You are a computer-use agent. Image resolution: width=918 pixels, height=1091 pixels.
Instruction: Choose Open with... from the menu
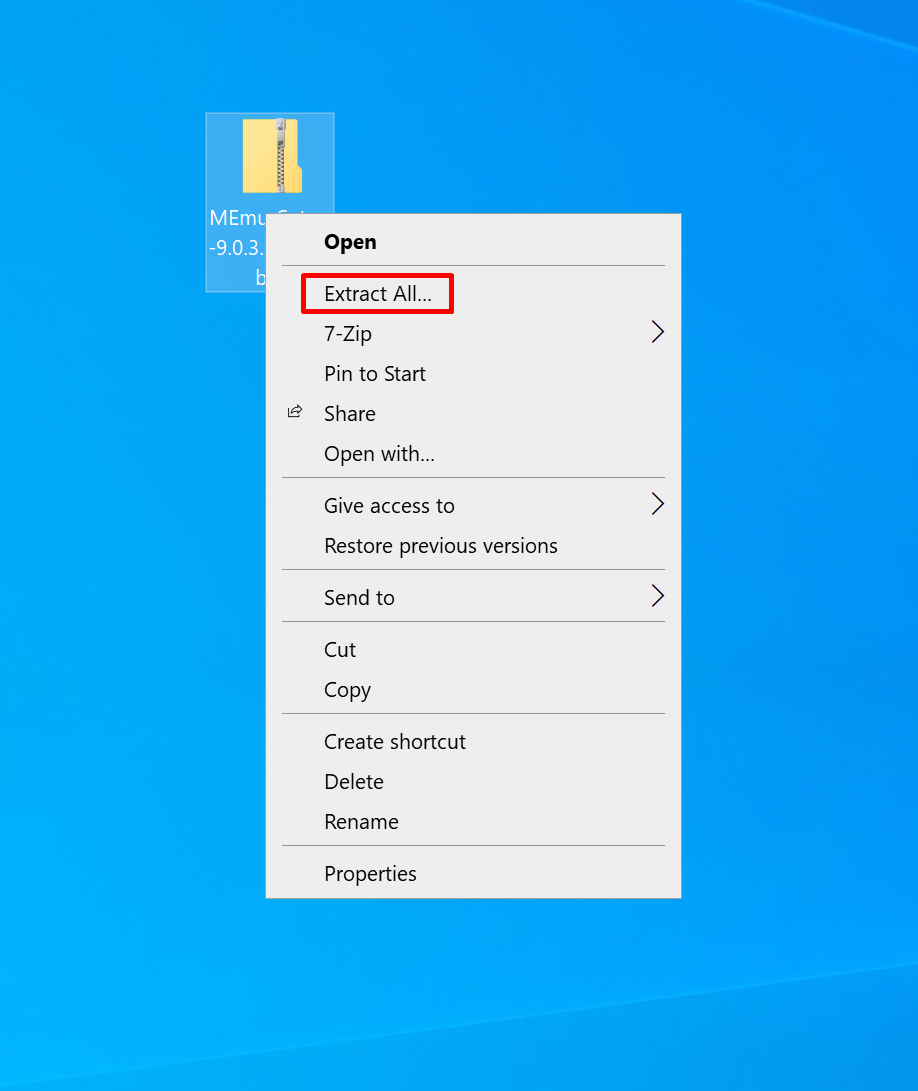(379, 454)
